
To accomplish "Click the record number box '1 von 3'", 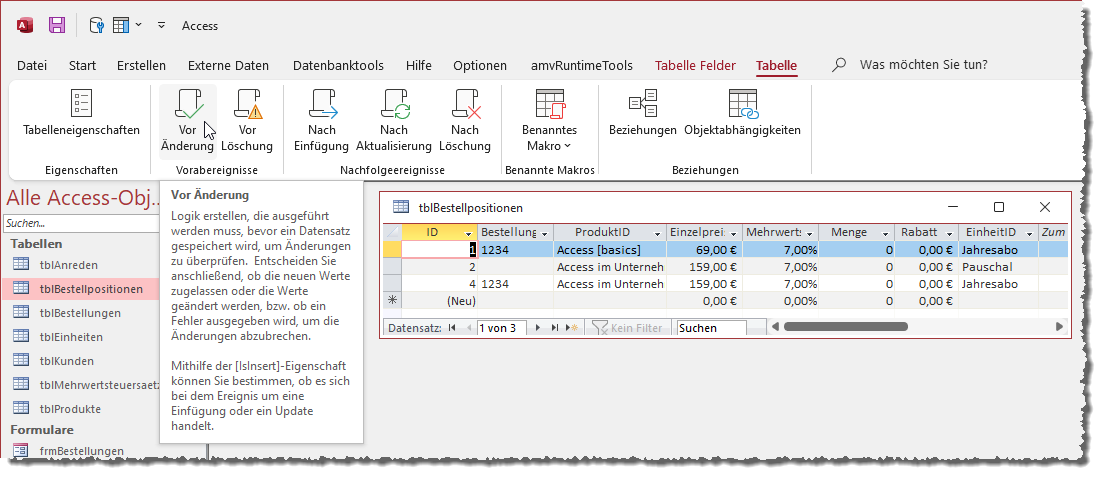I will [500, 328].
